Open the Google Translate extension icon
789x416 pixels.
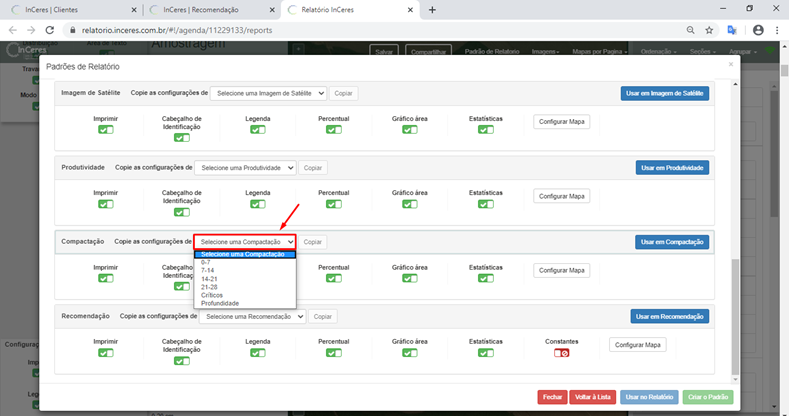(x=732, y=30)
